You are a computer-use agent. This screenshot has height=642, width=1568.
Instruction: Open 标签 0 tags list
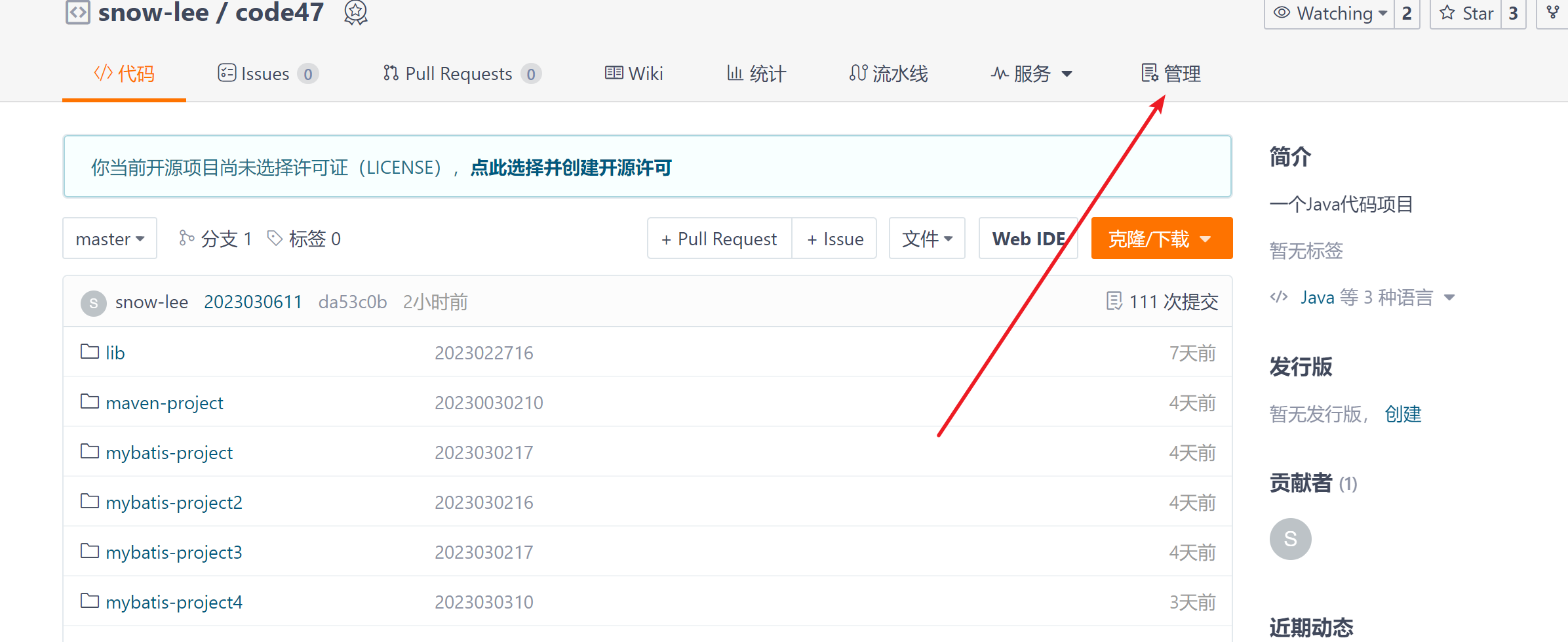pyautogui.click(x=304, y=238)
